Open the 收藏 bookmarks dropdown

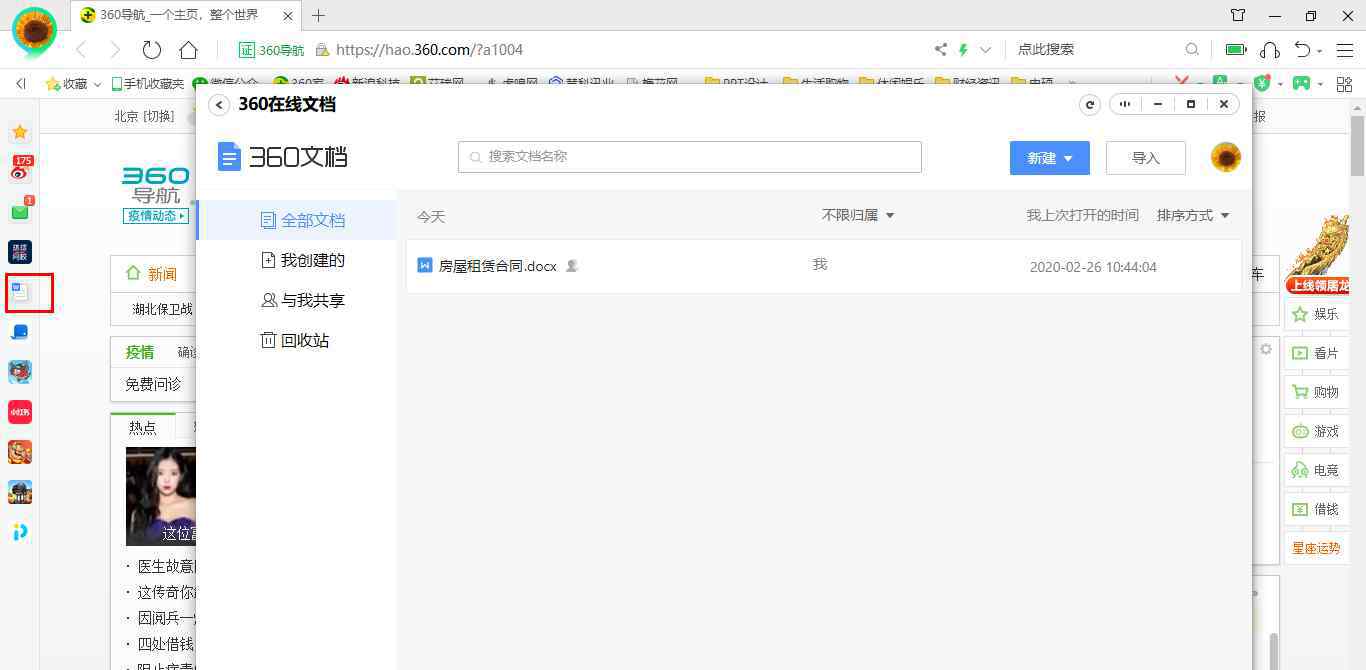[74, 84]
